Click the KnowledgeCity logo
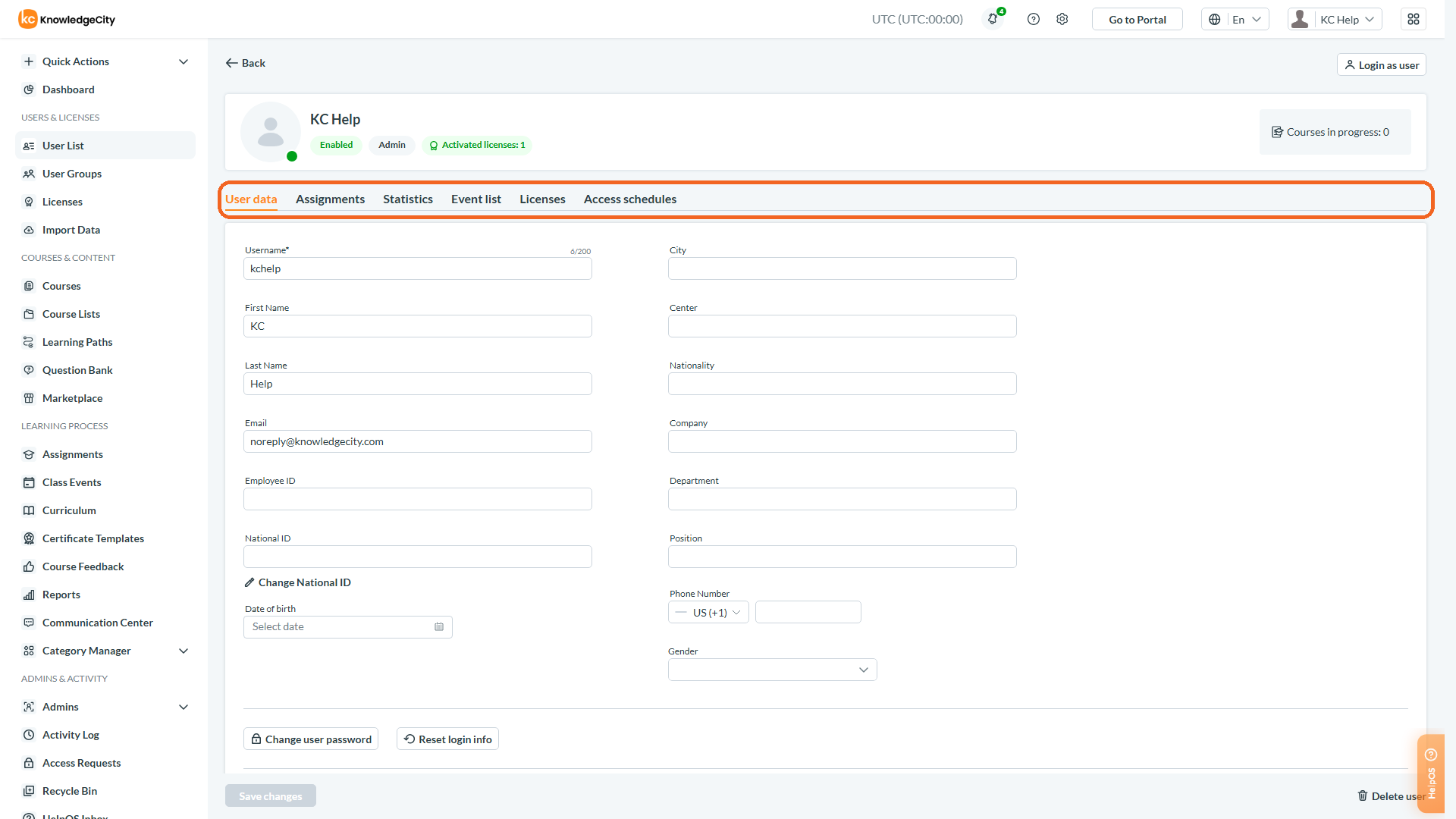This screenshot has width=1456, height=819. tap(67, 19)
